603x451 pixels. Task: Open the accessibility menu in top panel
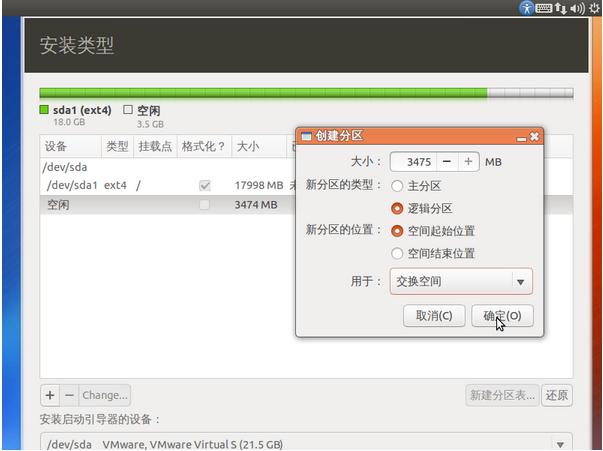pos(527,8)
